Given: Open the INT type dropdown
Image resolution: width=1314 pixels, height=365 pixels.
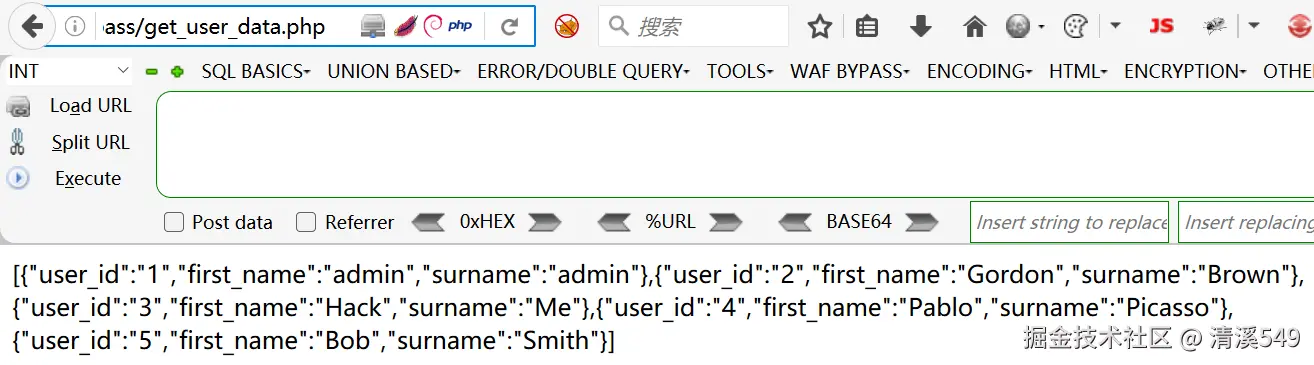Looking at the screenshot, I should coord(68,71).
